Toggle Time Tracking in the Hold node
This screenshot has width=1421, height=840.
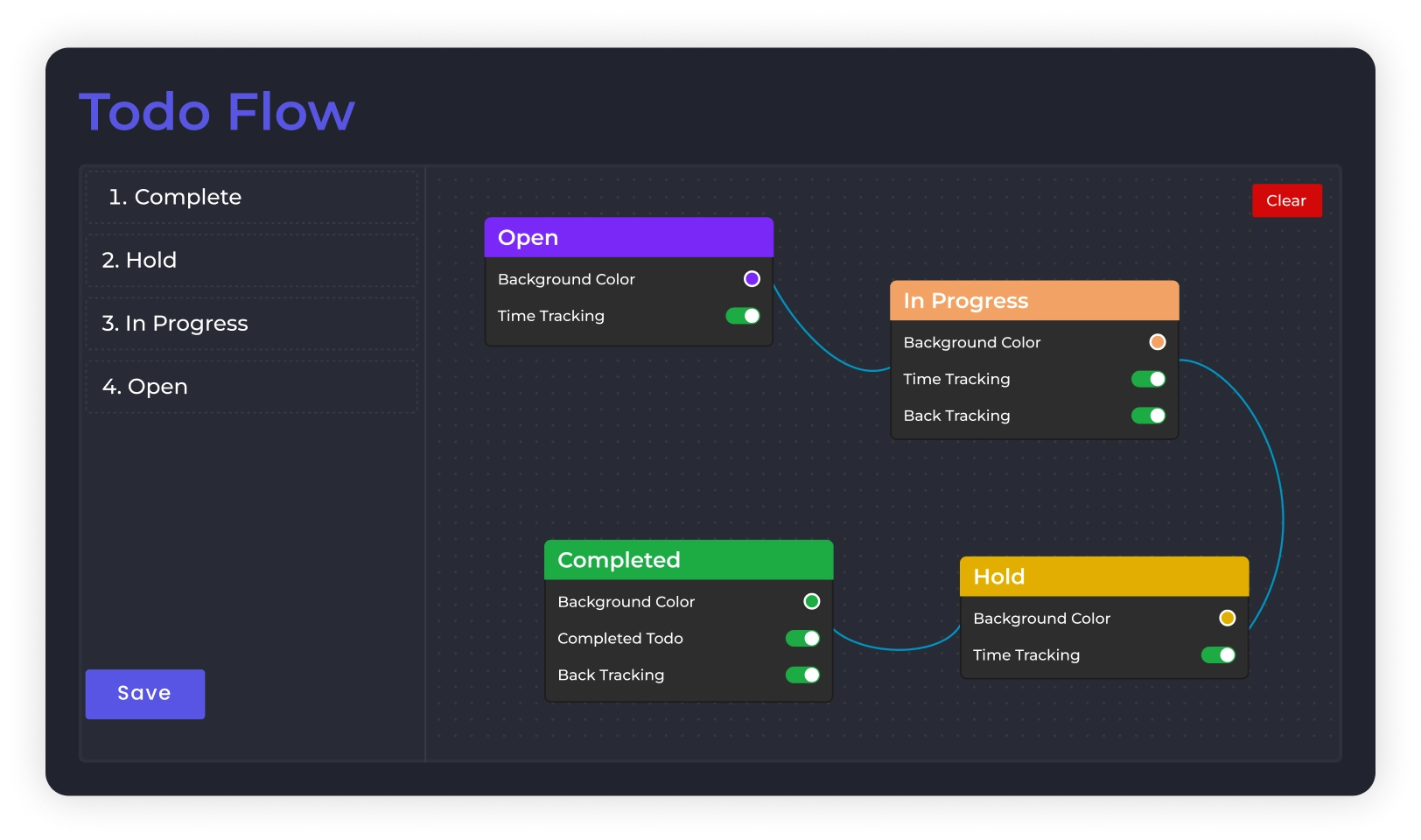[x=1218, y=654]
